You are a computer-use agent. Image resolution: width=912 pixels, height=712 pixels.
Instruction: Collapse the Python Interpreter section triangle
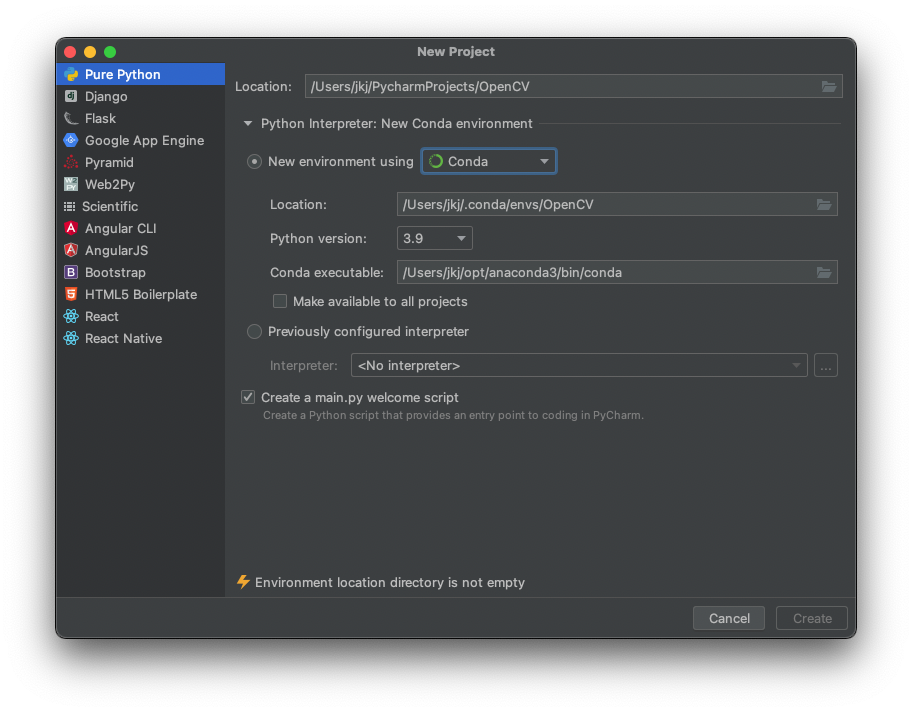(x=248, y=123)
